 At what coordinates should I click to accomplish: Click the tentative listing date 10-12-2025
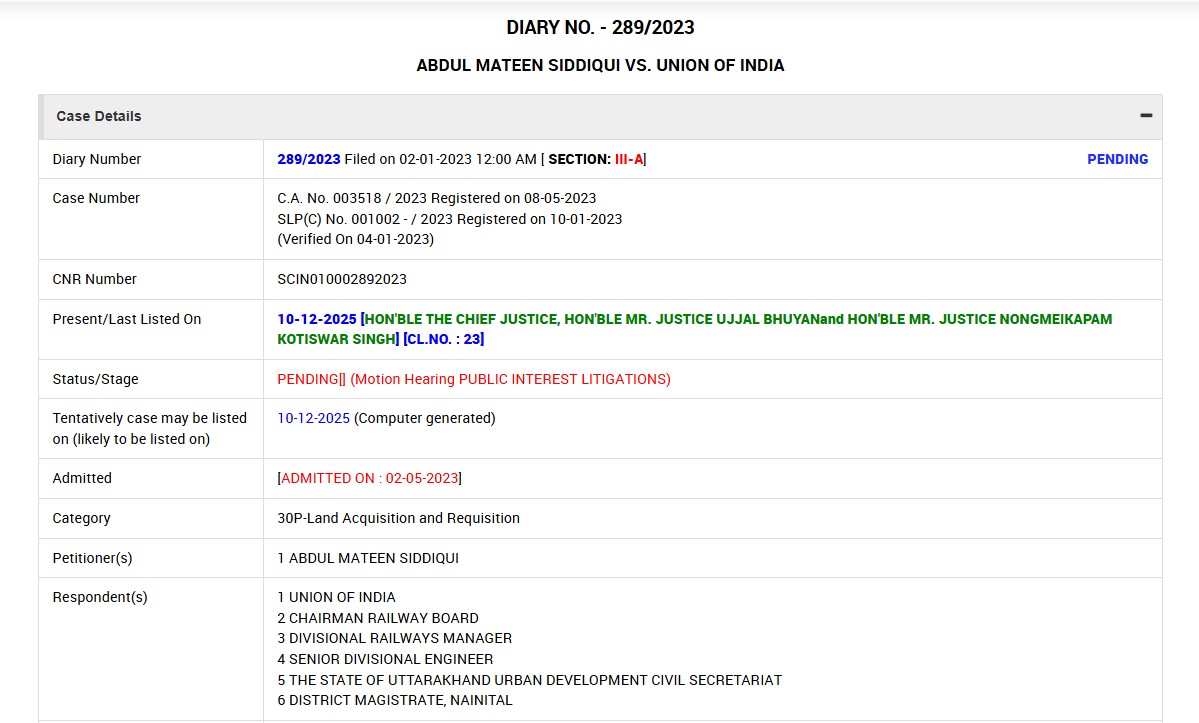click(313, 418)
